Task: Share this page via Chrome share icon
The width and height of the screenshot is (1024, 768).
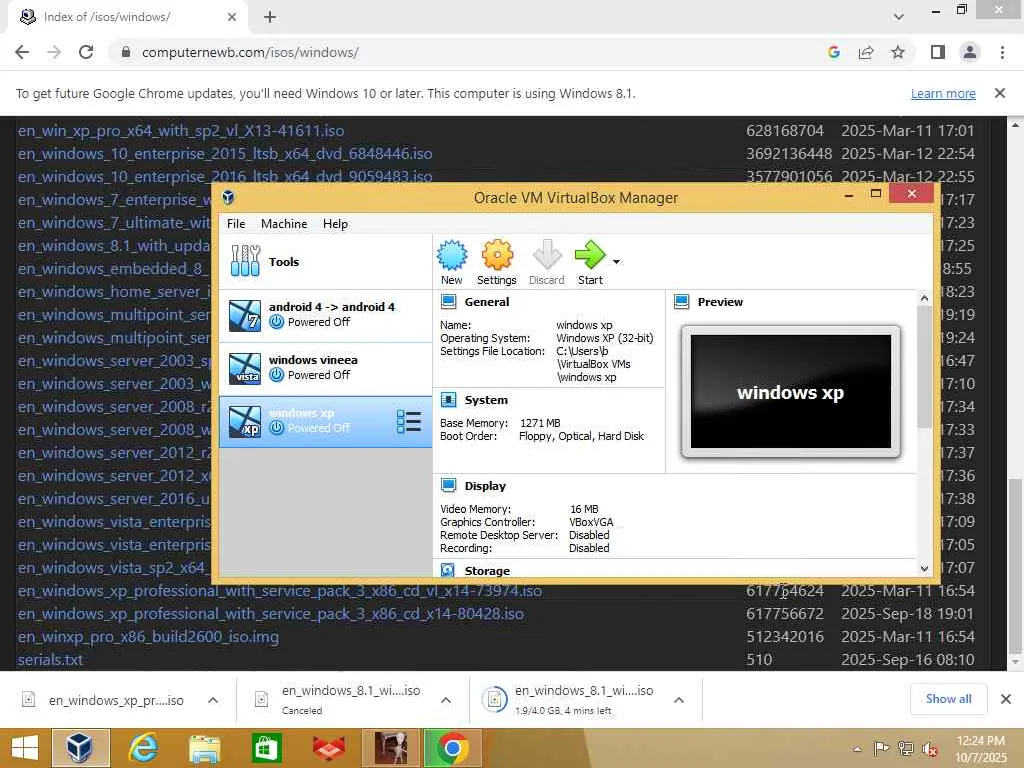Action: (x=866, y=52)
